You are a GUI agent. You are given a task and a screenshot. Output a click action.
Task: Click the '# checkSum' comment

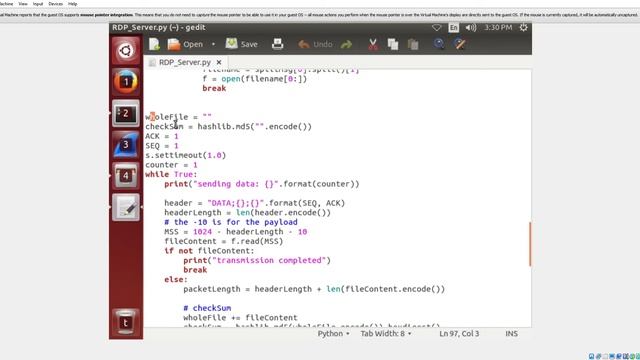point(207,308)
